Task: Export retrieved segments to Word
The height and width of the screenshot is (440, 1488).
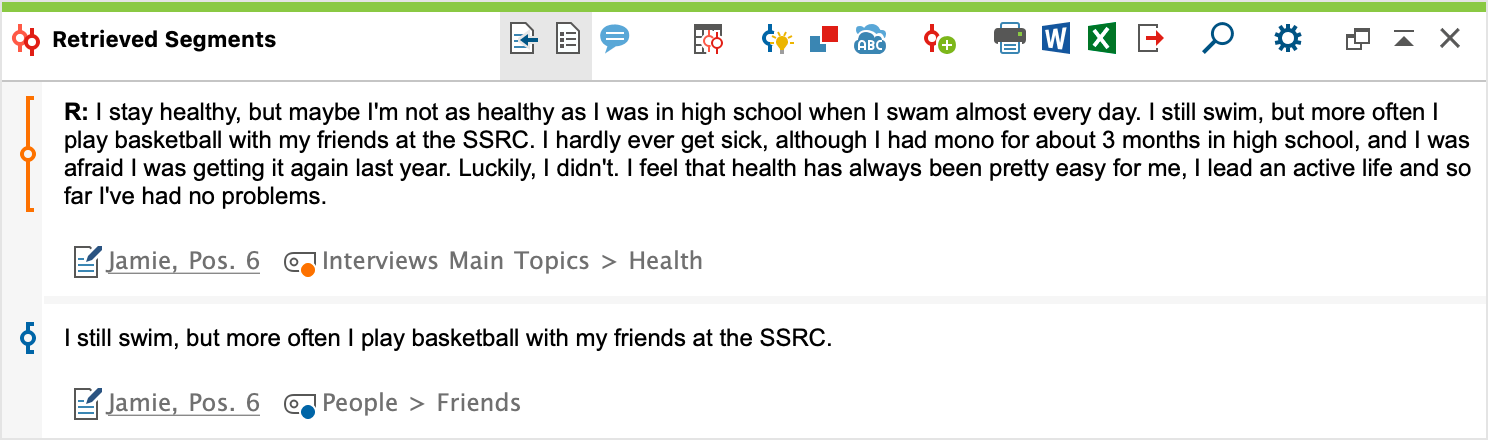Action: pyautogui.click(x=1055, y=40)
